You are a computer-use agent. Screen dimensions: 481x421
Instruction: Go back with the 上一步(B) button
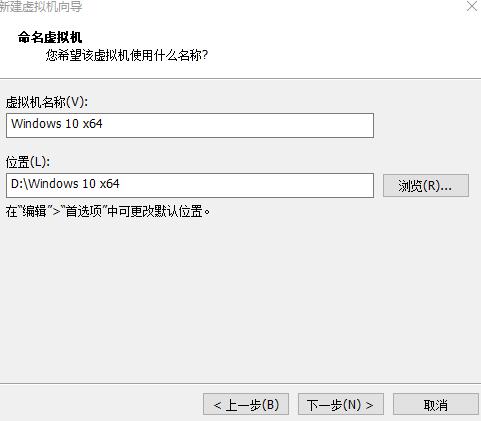[246, 404]
